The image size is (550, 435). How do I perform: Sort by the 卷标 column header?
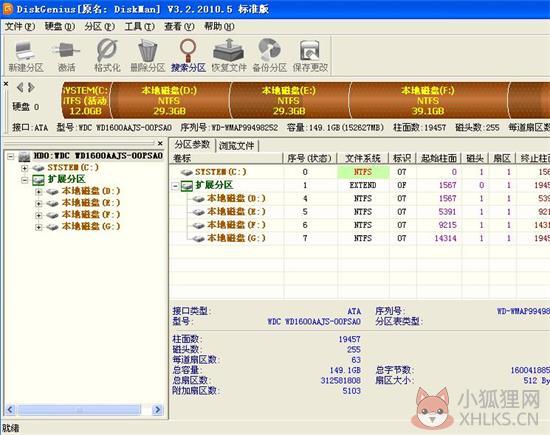tap(226, 159)
